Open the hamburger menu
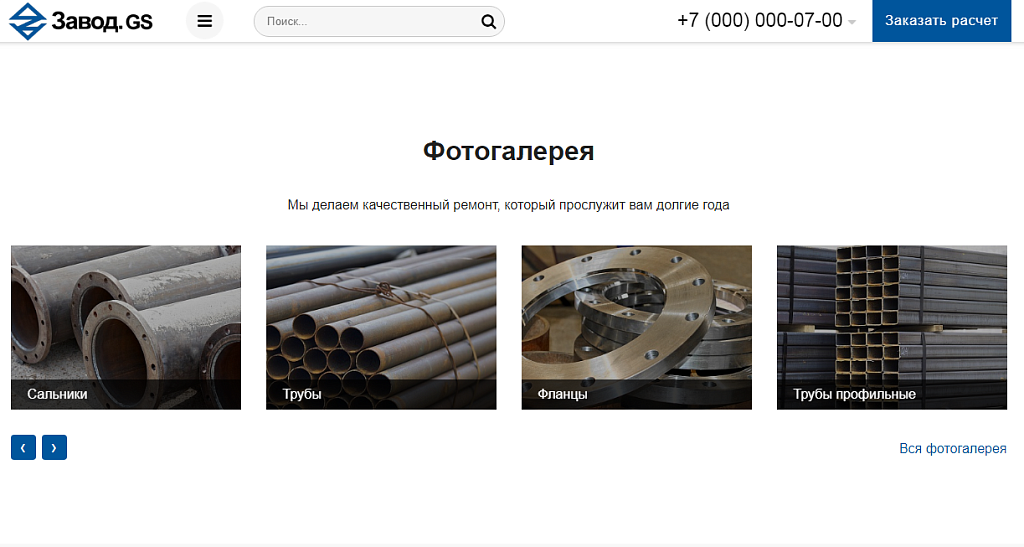Screen dimensions: 1024x547 (204, 21)
